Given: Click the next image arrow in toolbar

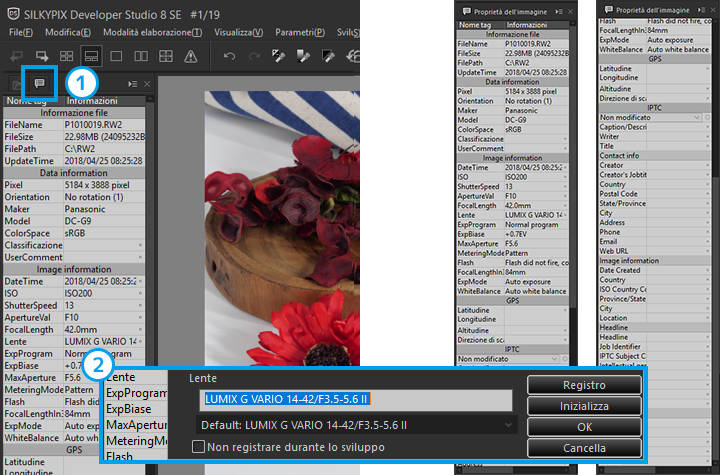Looking at the screenshot, I should [x=42, y=57].
